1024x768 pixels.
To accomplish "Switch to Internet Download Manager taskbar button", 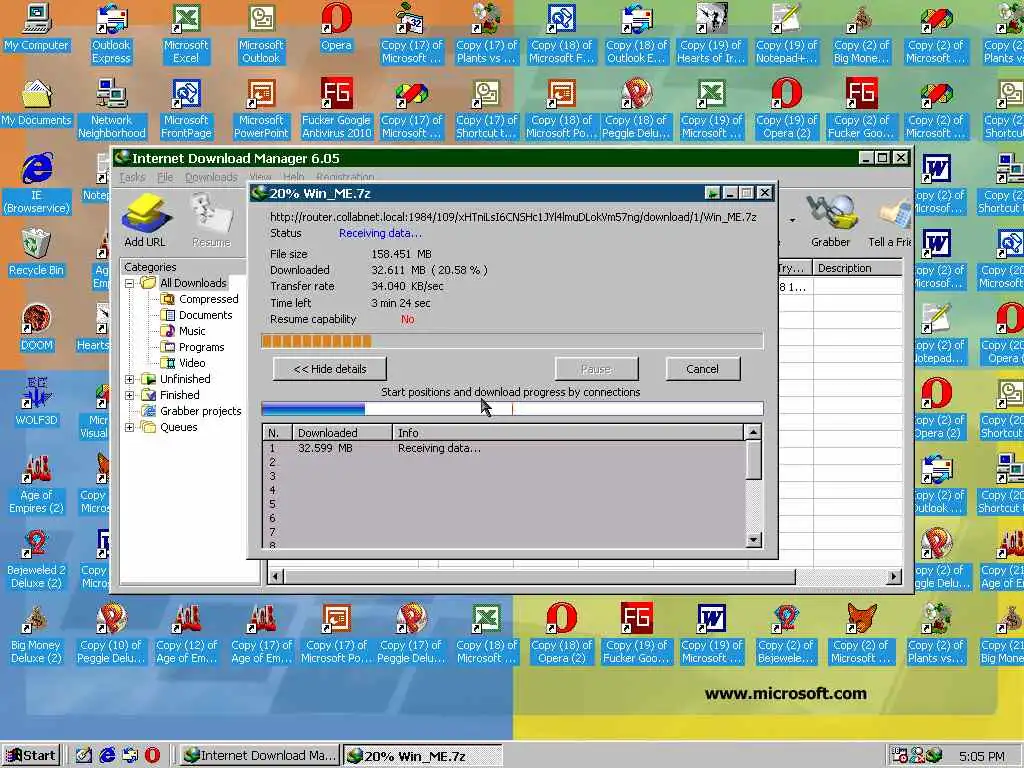I will coord(259,756).
